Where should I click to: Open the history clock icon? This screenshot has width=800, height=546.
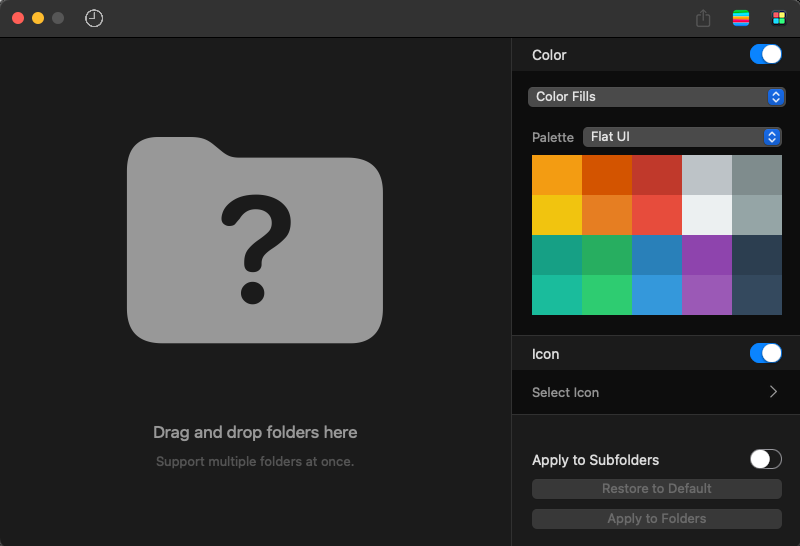pos(94,18)
